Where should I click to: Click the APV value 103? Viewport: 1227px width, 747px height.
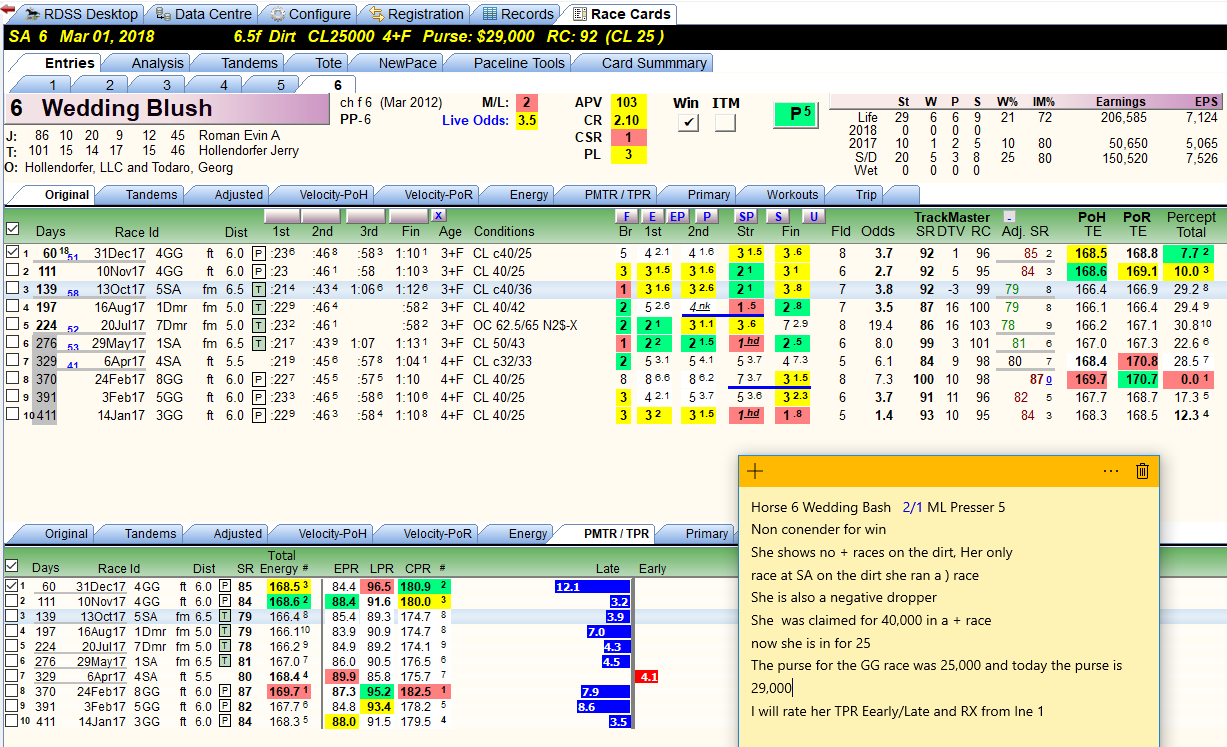626,103
